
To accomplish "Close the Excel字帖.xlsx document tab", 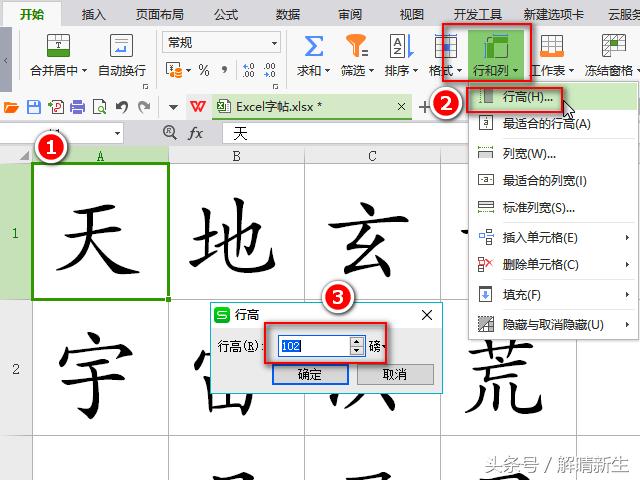I will [x=402, y=107].
